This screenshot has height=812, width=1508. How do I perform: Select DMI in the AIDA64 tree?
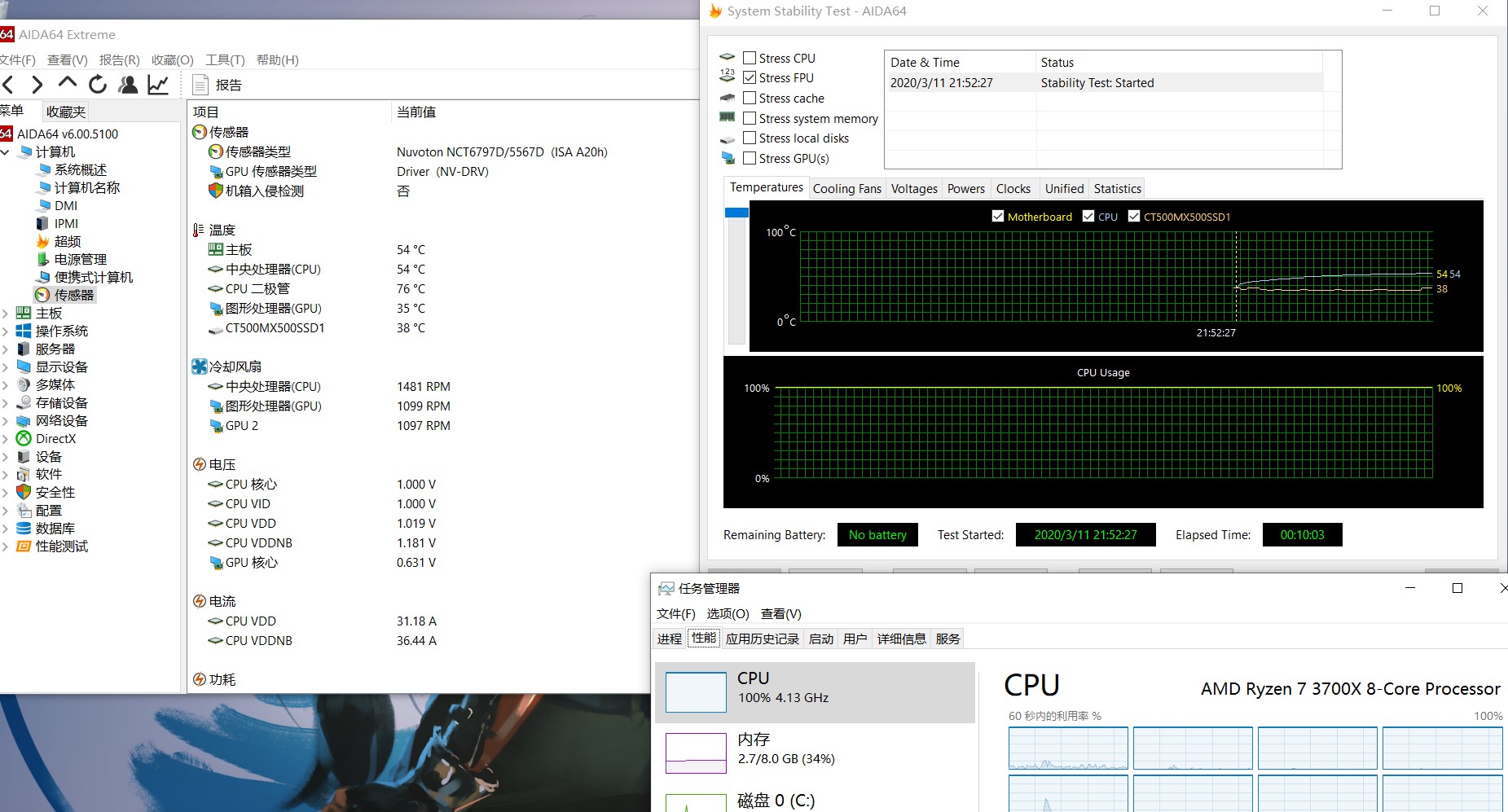click(x=66, y=205)
